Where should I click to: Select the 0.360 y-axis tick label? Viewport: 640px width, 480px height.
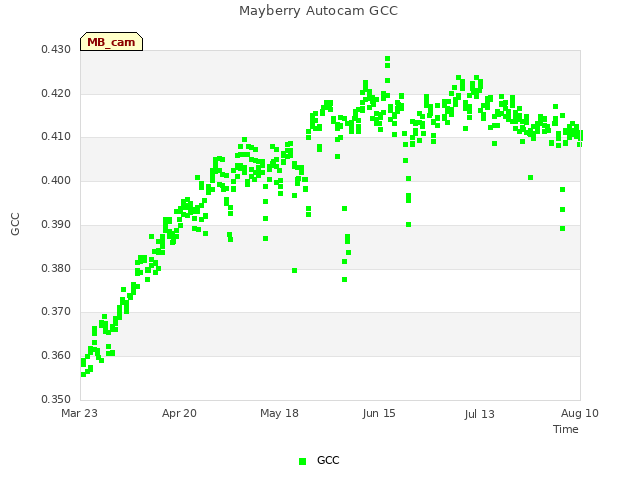point(56,356)
